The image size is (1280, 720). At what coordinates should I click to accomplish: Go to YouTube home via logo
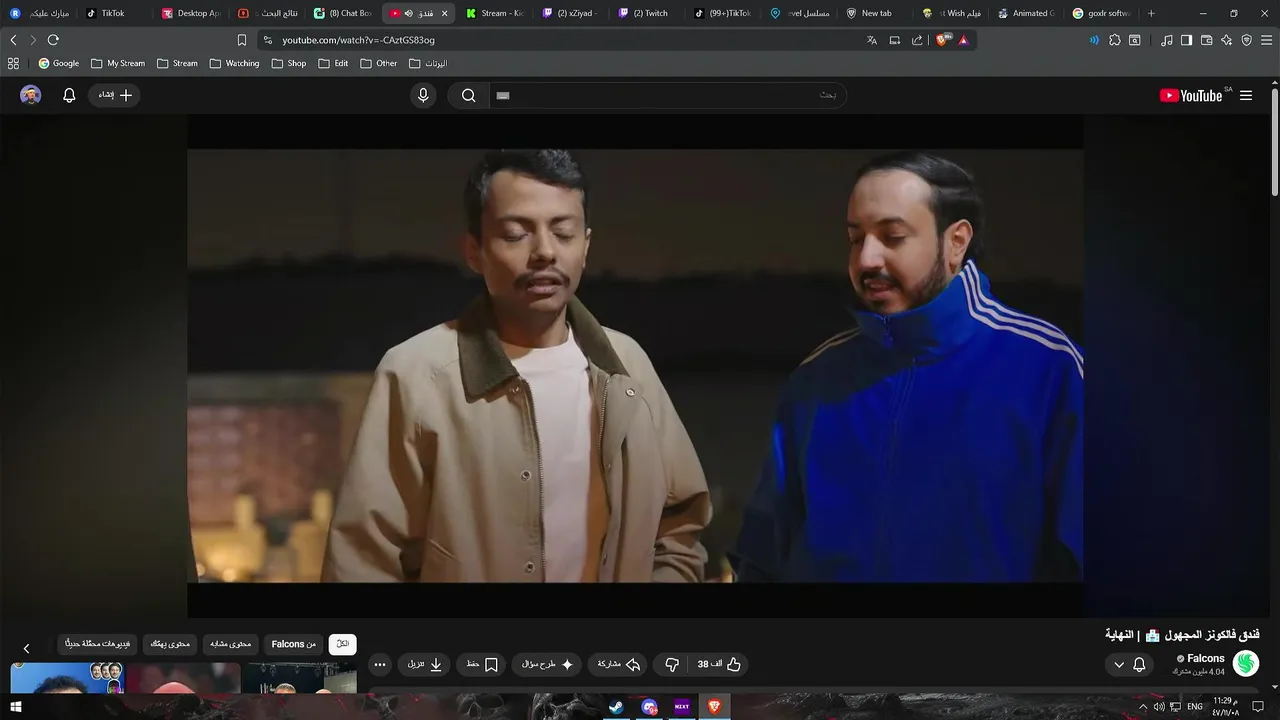[1191, 95]
